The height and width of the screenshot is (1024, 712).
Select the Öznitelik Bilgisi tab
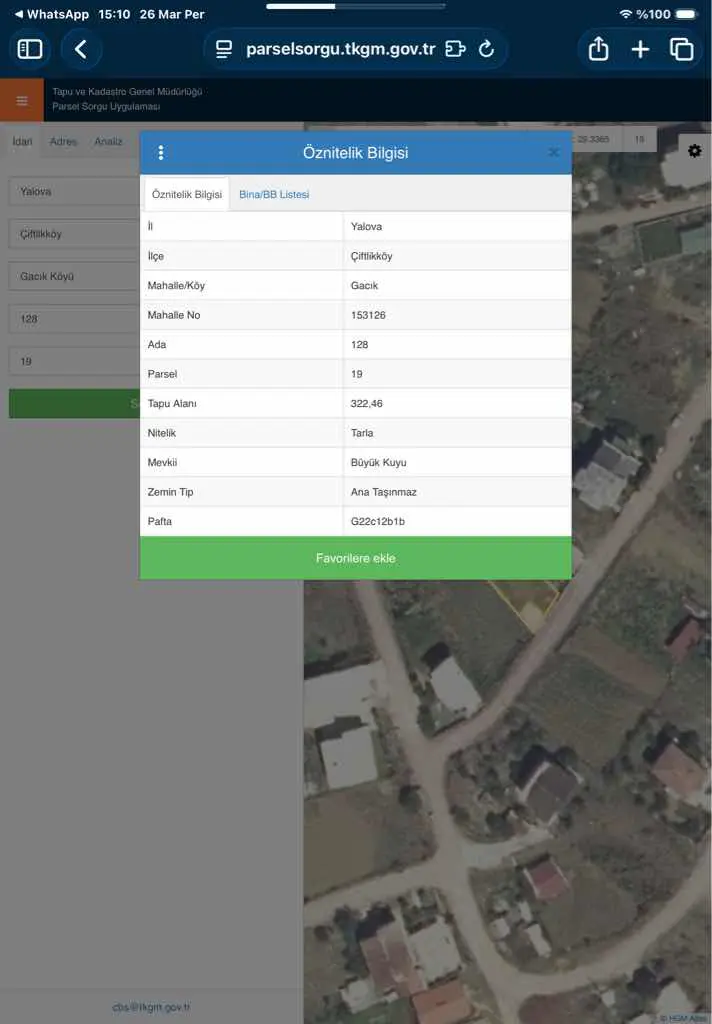coord(187,195)
